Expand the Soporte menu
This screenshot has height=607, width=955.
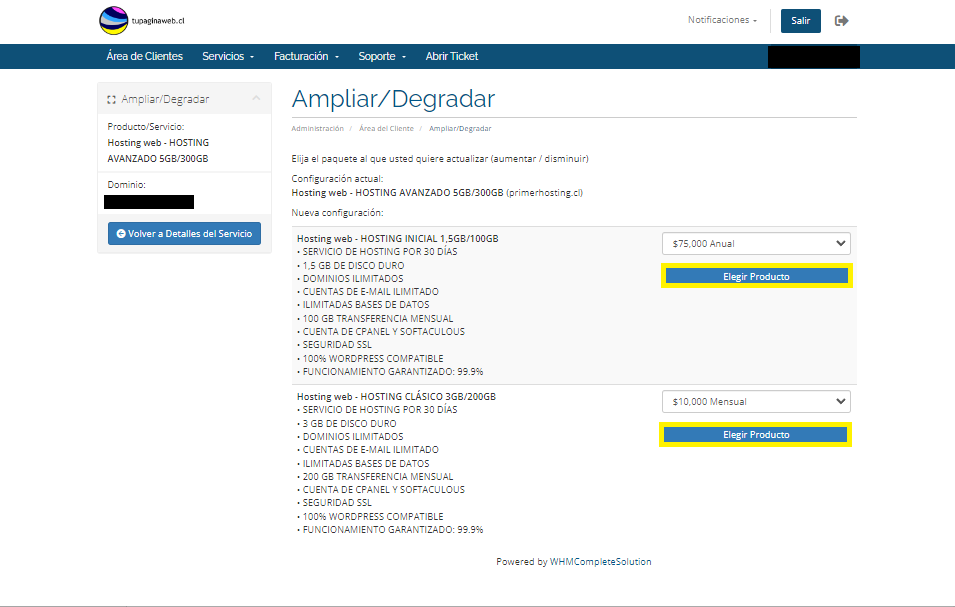click(x=382, y=56)
